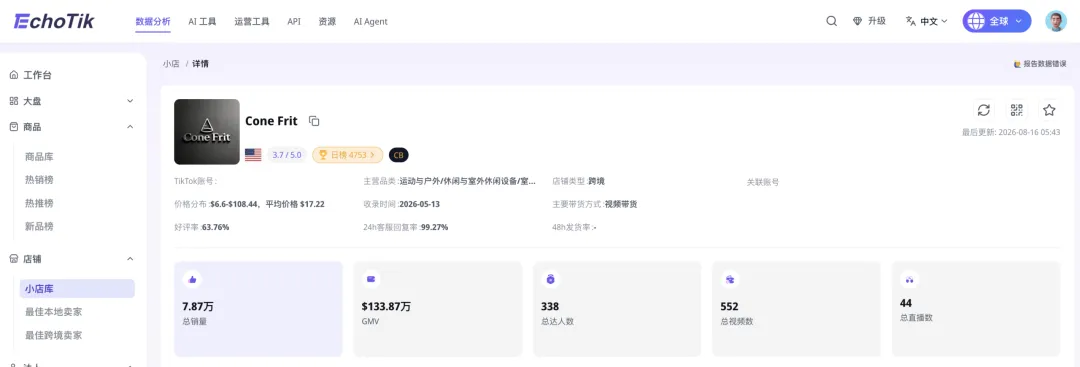Select the 总直播数 44 card
1080x367 pixels.
[x=976, y=309]
